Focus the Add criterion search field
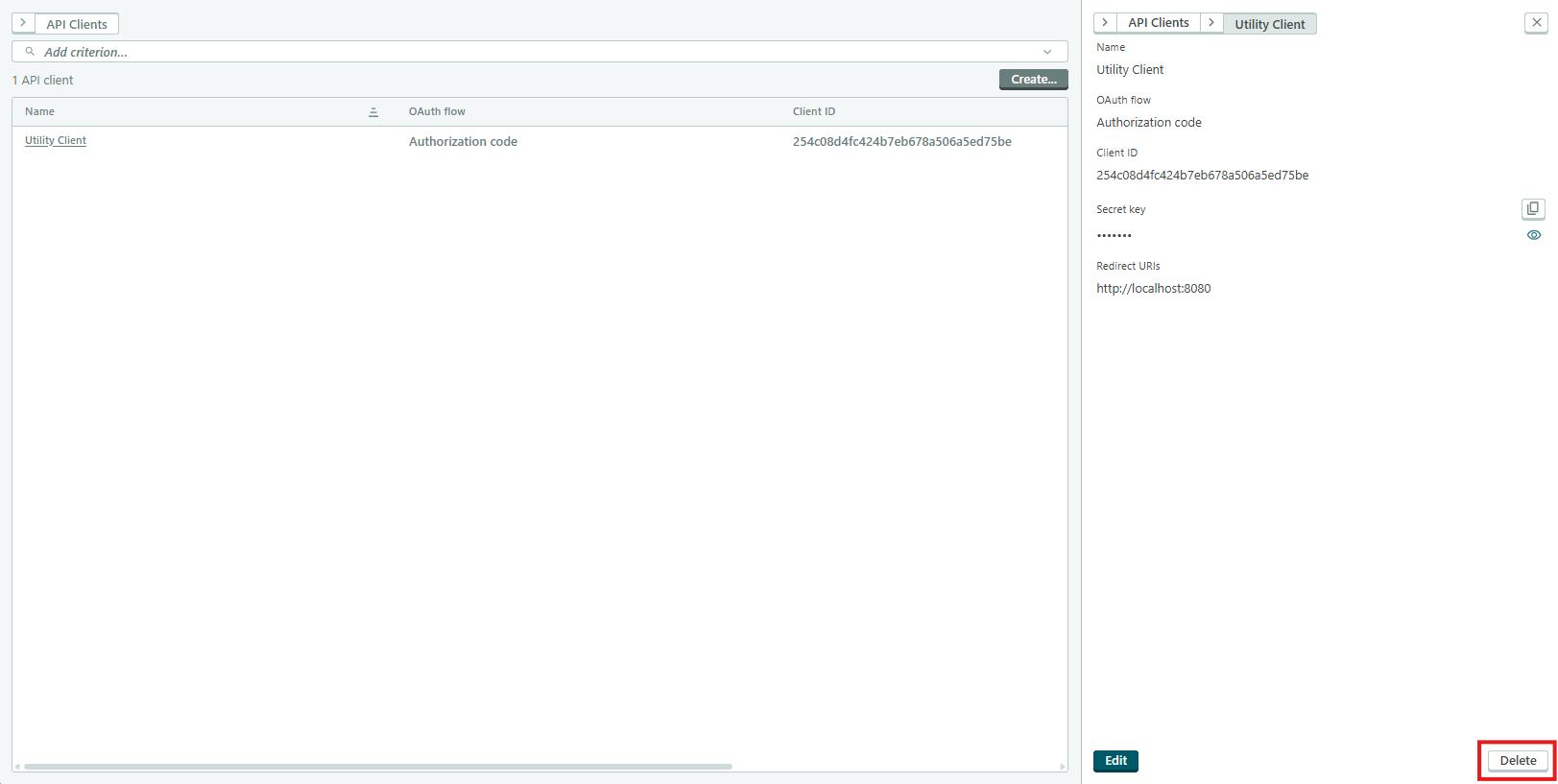Image resolution: width=1558 pixels, height=784 pixels. click(x=538, y=52)
